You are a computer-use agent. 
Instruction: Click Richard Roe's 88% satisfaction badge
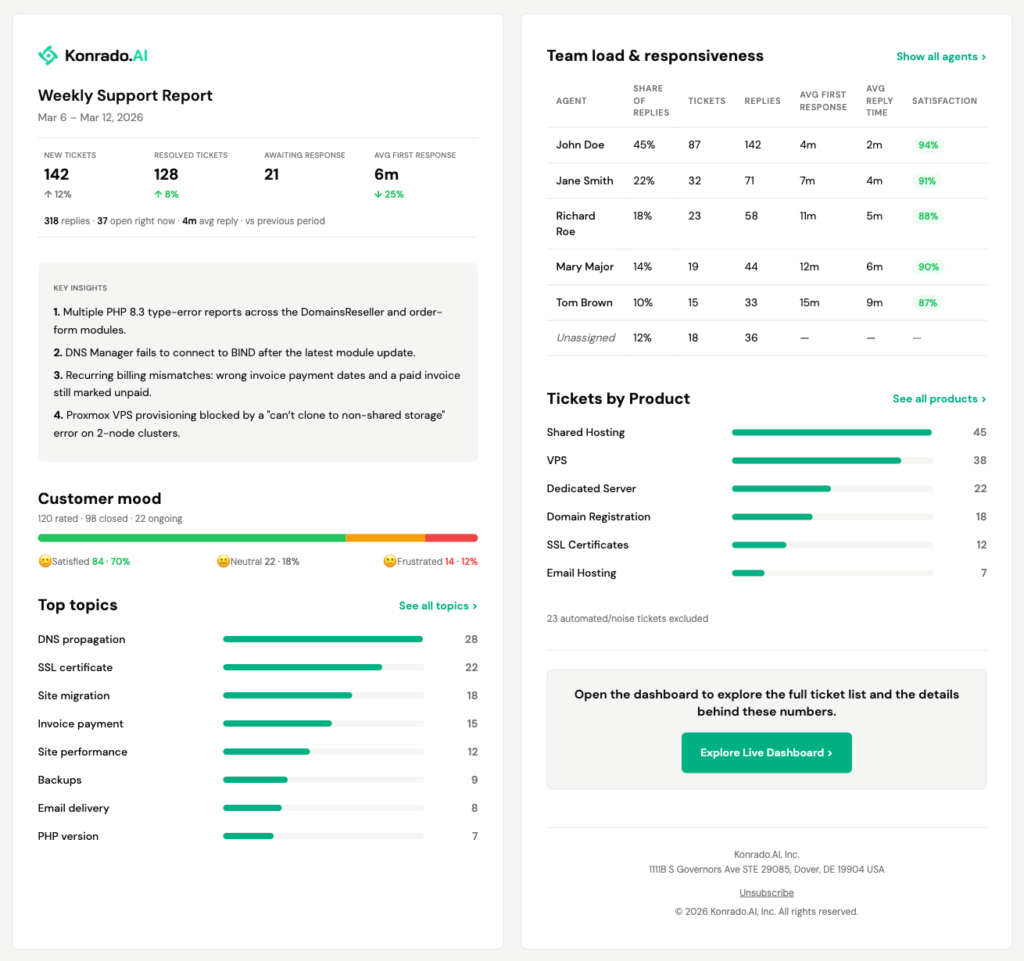click(928, 216)
